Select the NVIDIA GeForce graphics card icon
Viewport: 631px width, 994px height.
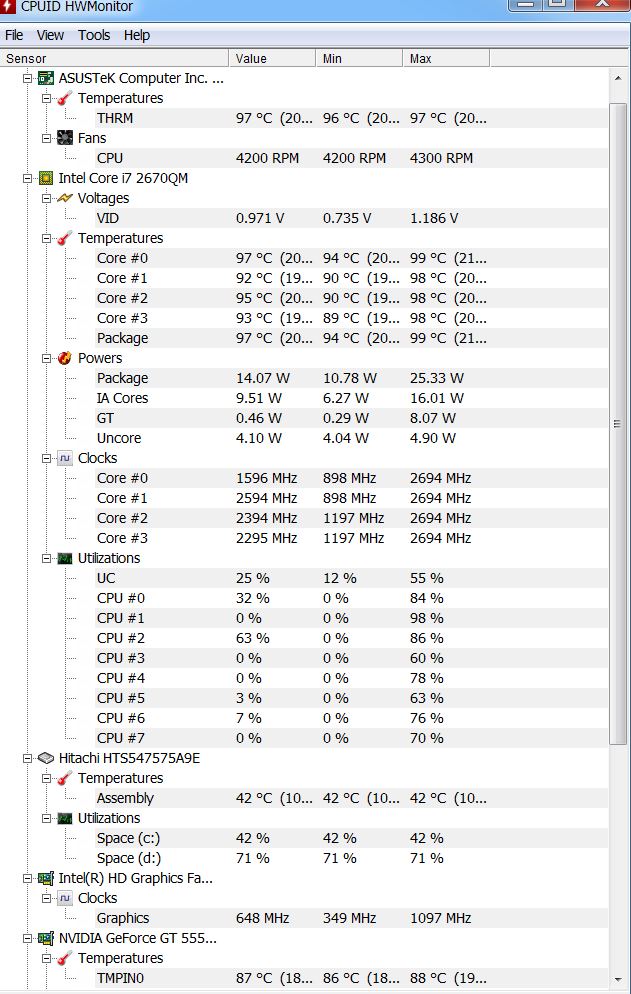tap(46, 938)
